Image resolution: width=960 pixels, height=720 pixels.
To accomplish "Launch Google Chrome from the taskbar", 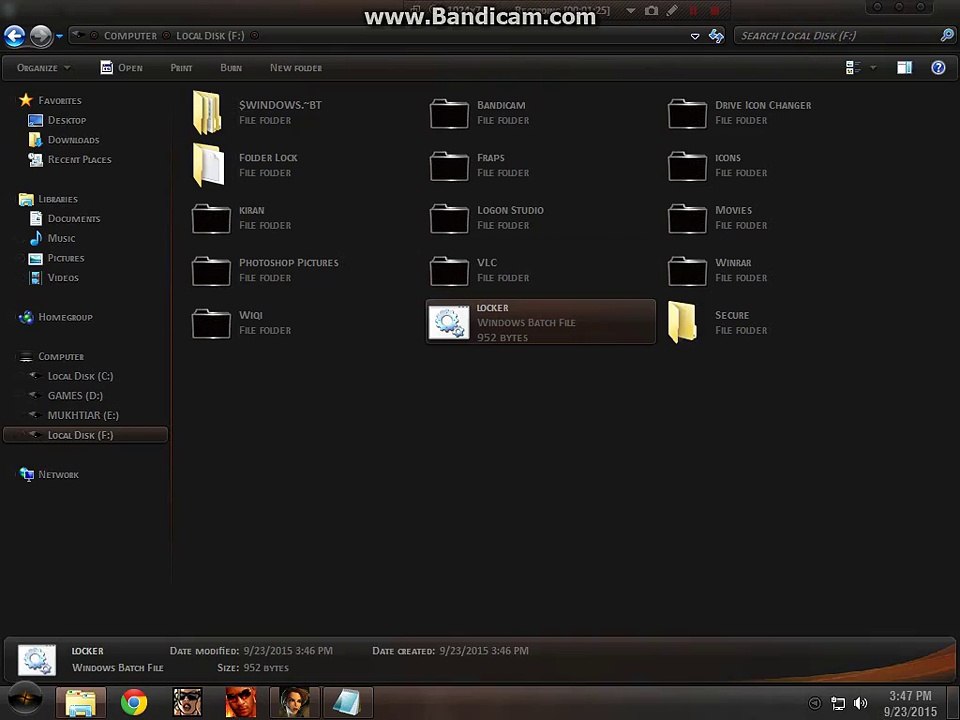I will (134, 702).
